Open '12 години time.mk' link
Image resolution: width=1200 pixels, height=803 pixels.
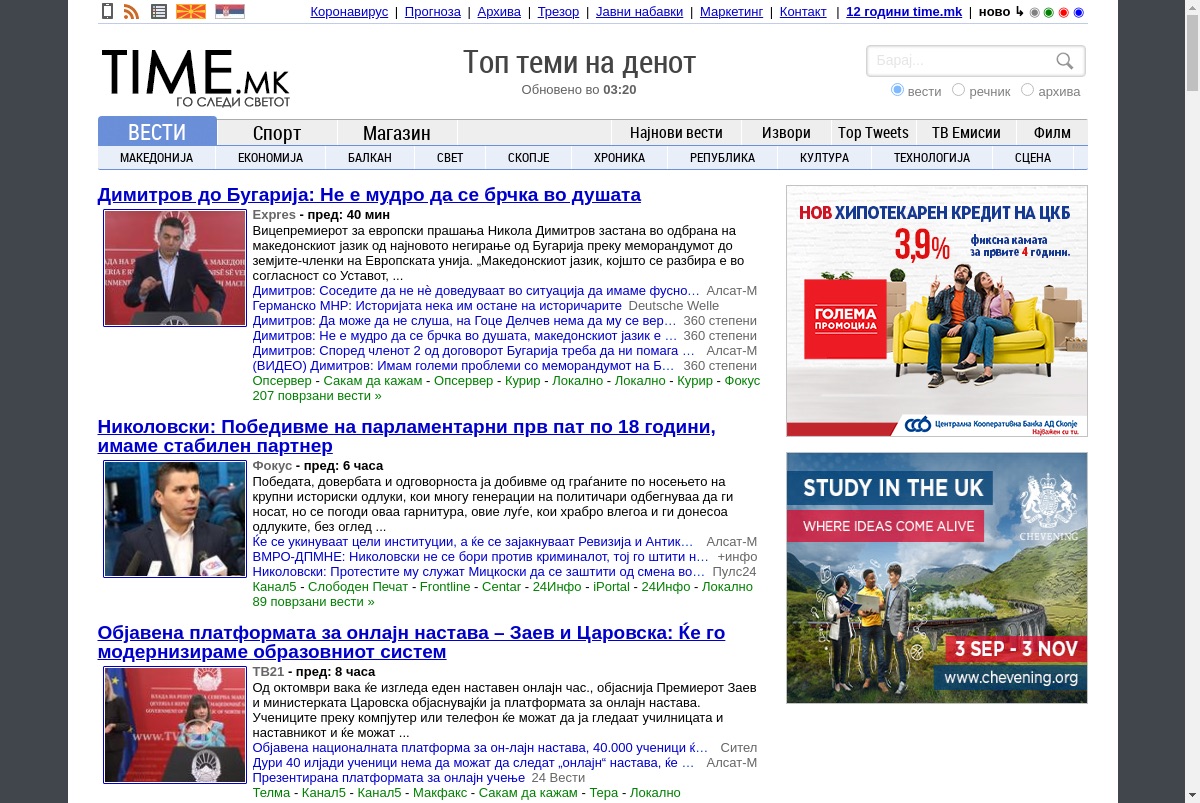904,12
